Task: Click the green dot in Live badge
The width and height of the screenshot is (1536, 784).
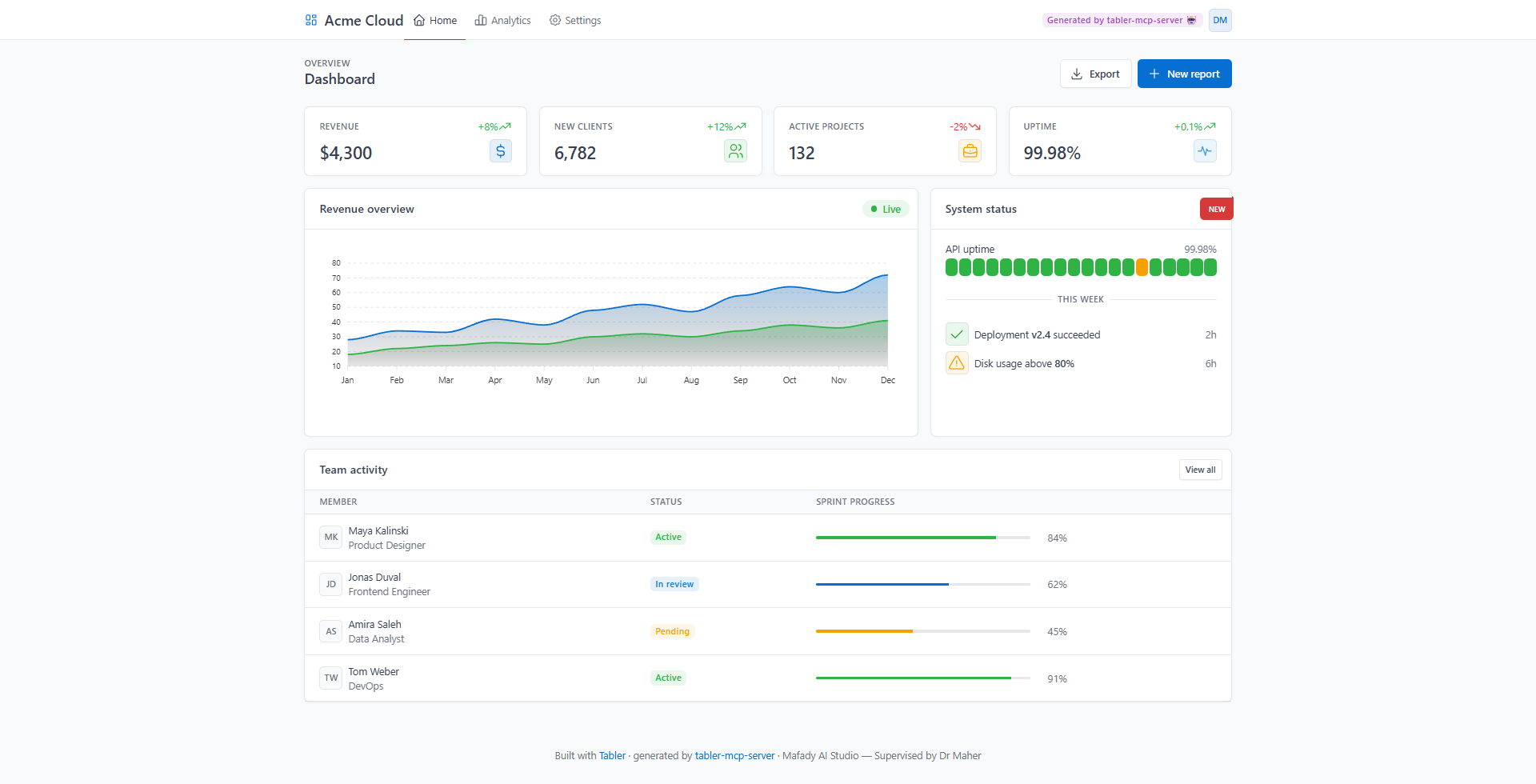Action: [x=874, y=209]
